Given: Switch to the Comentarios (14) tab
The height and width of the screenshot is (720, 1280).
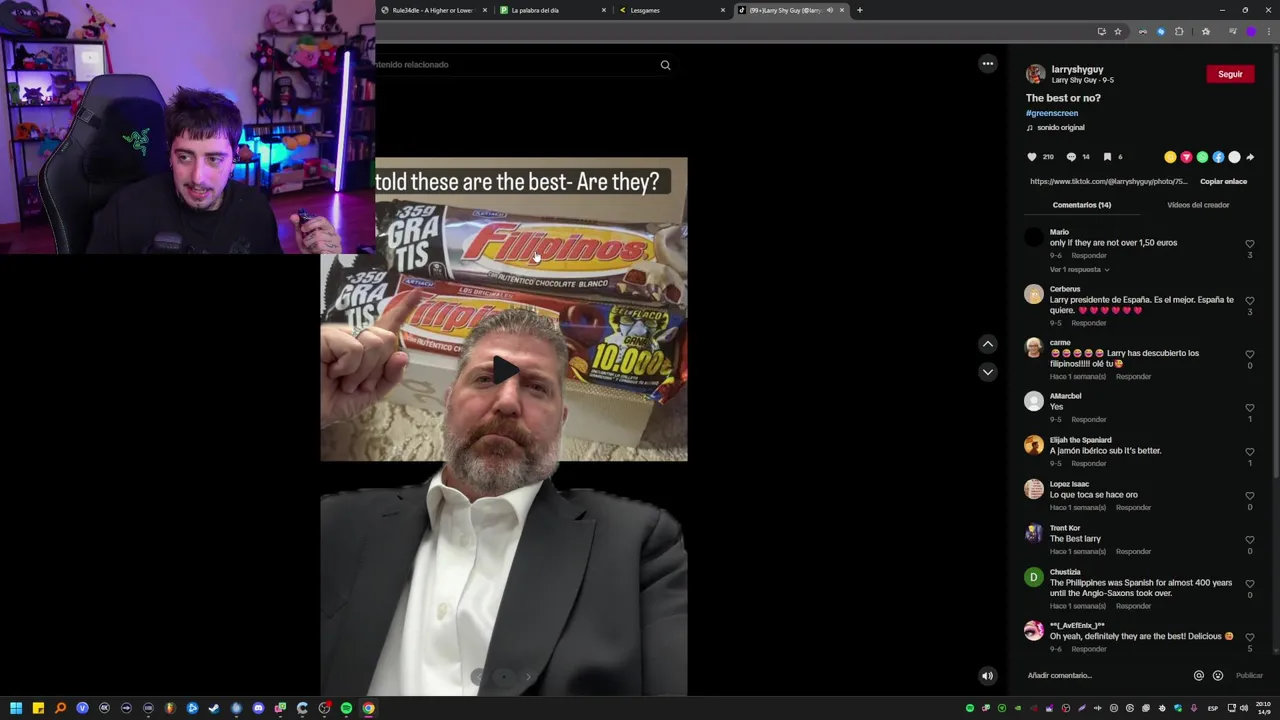Looking at the screenshot, I should click(x=1081, y=205).
